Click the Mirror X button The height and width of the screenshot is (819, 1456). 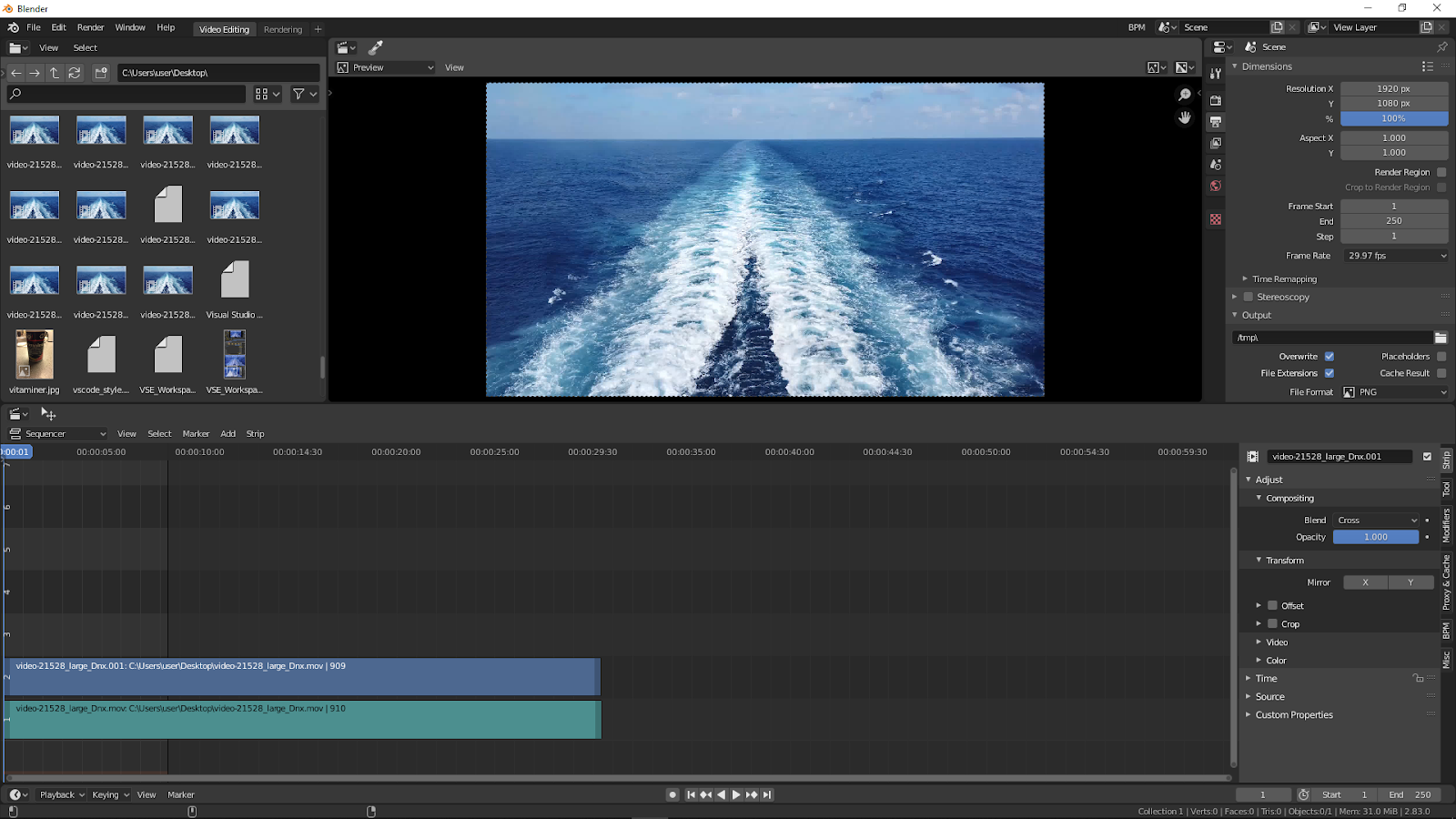(x=1365, y=582)
